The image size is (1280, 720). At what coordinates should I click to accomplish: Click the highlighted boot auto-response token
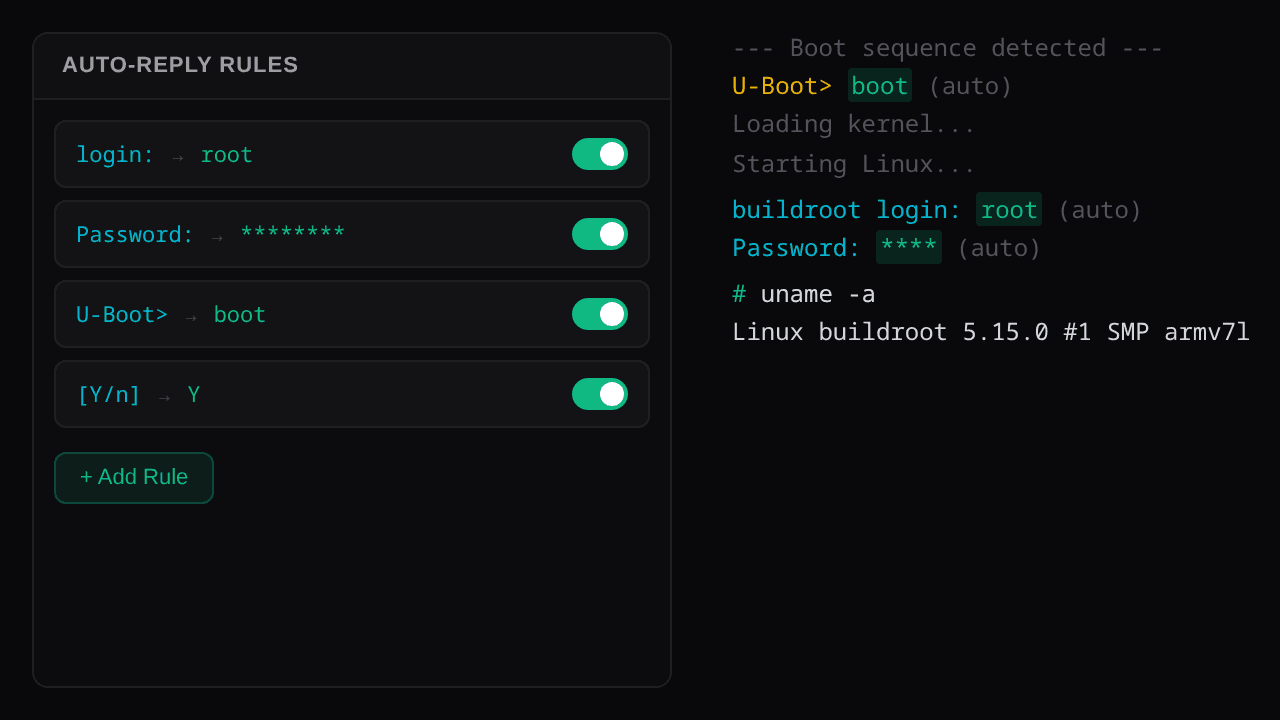click(879, 86)
